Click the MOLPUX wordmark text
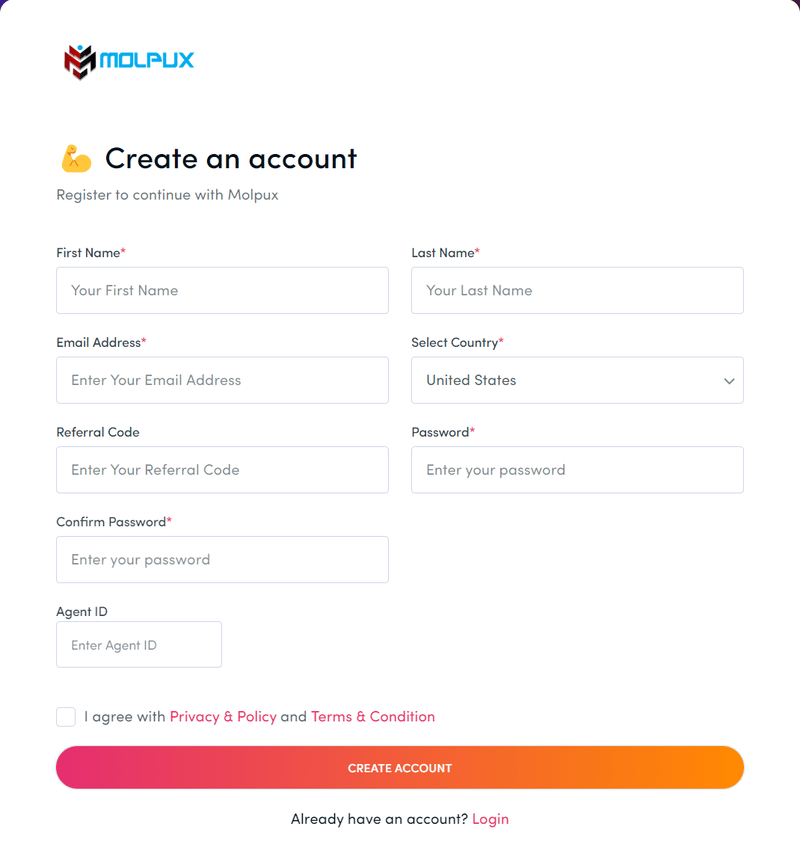Image resolution: width=800 pixels, height=853 pixels. pyautogui.click(x=147, y=60)
